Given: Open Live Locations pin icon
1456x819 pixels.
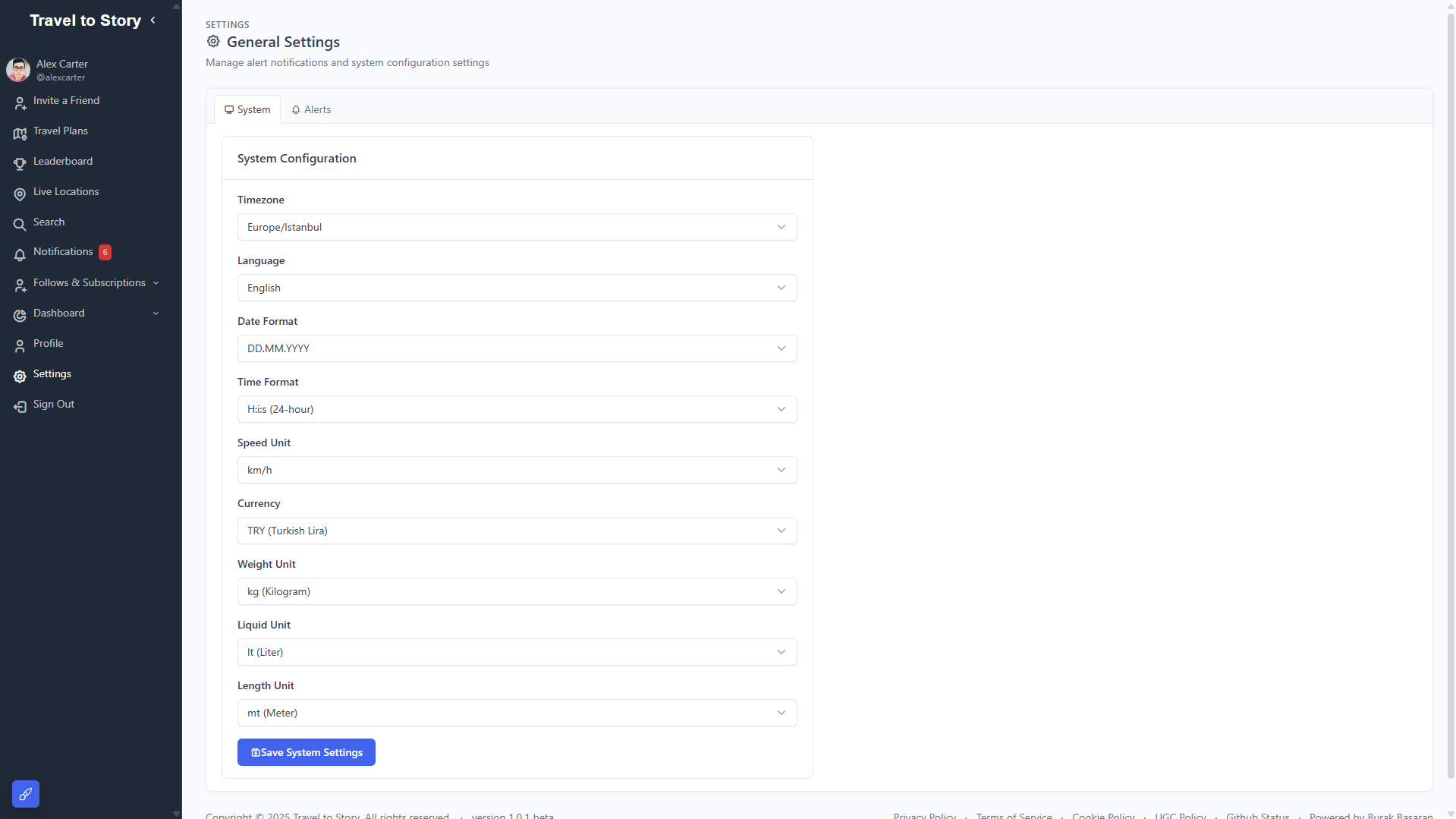Looking at the screenshot, I should pos(20,194).
